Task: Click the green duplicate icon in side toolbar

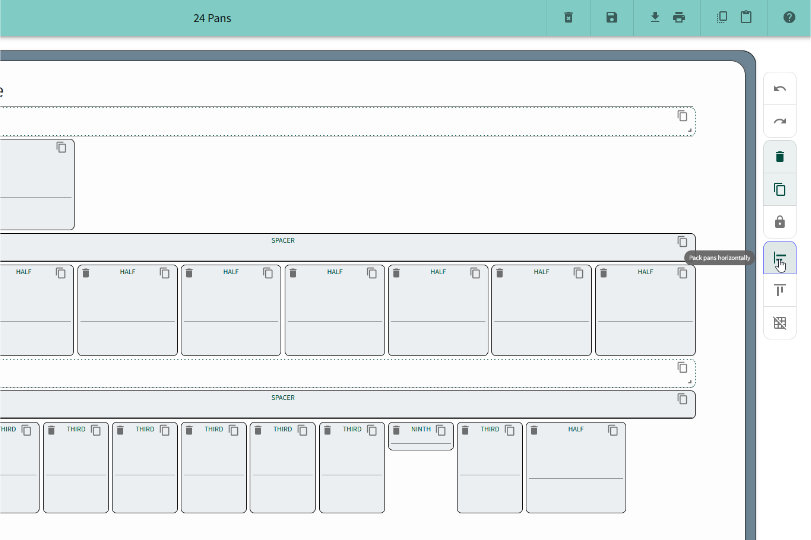Action: click(780, 189)
